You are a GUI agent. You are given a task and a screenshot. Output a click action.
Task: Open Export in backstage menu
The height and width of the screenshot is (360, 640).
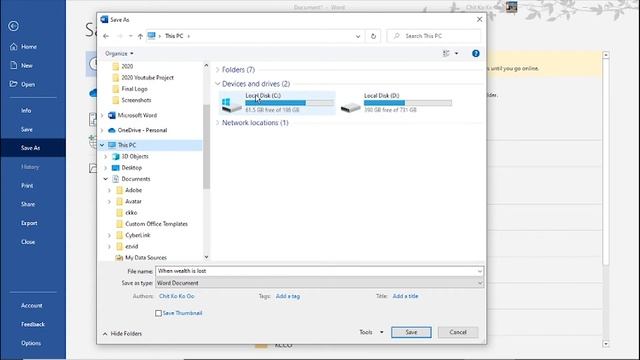(29, 223)
